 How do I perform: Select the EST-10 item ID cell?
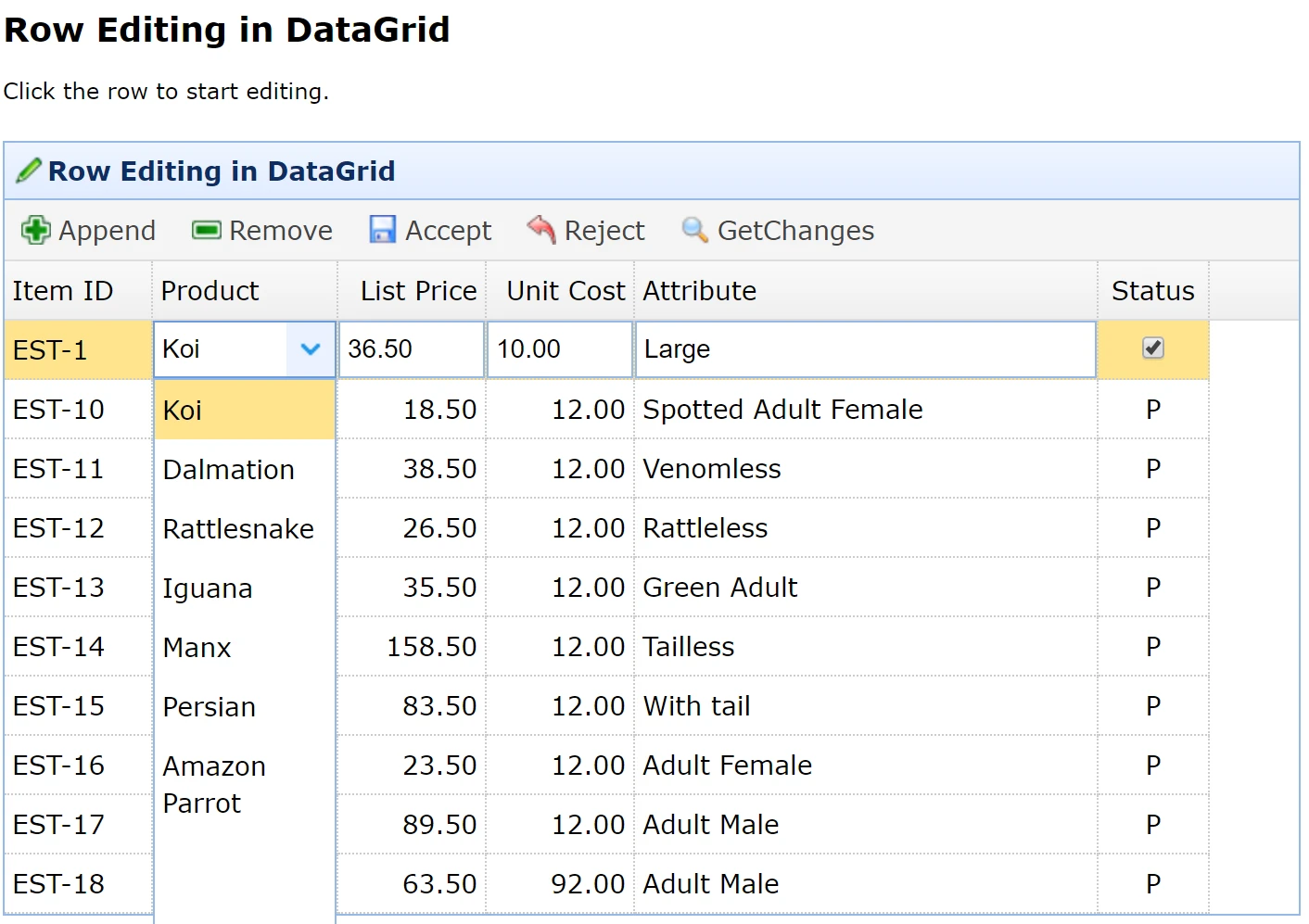(78, 409)
